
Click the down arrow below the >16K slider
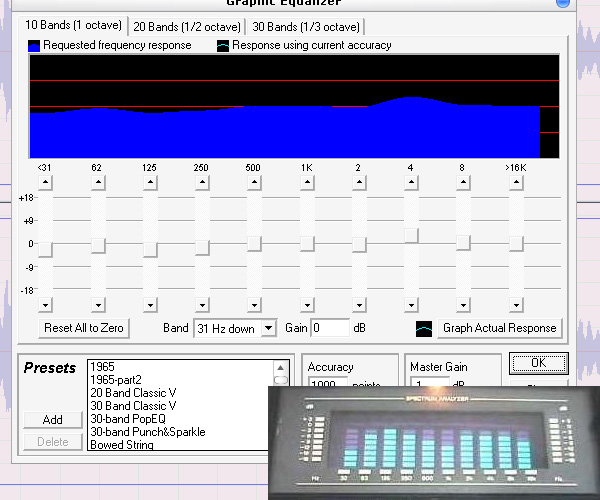[x=516, y=305]
